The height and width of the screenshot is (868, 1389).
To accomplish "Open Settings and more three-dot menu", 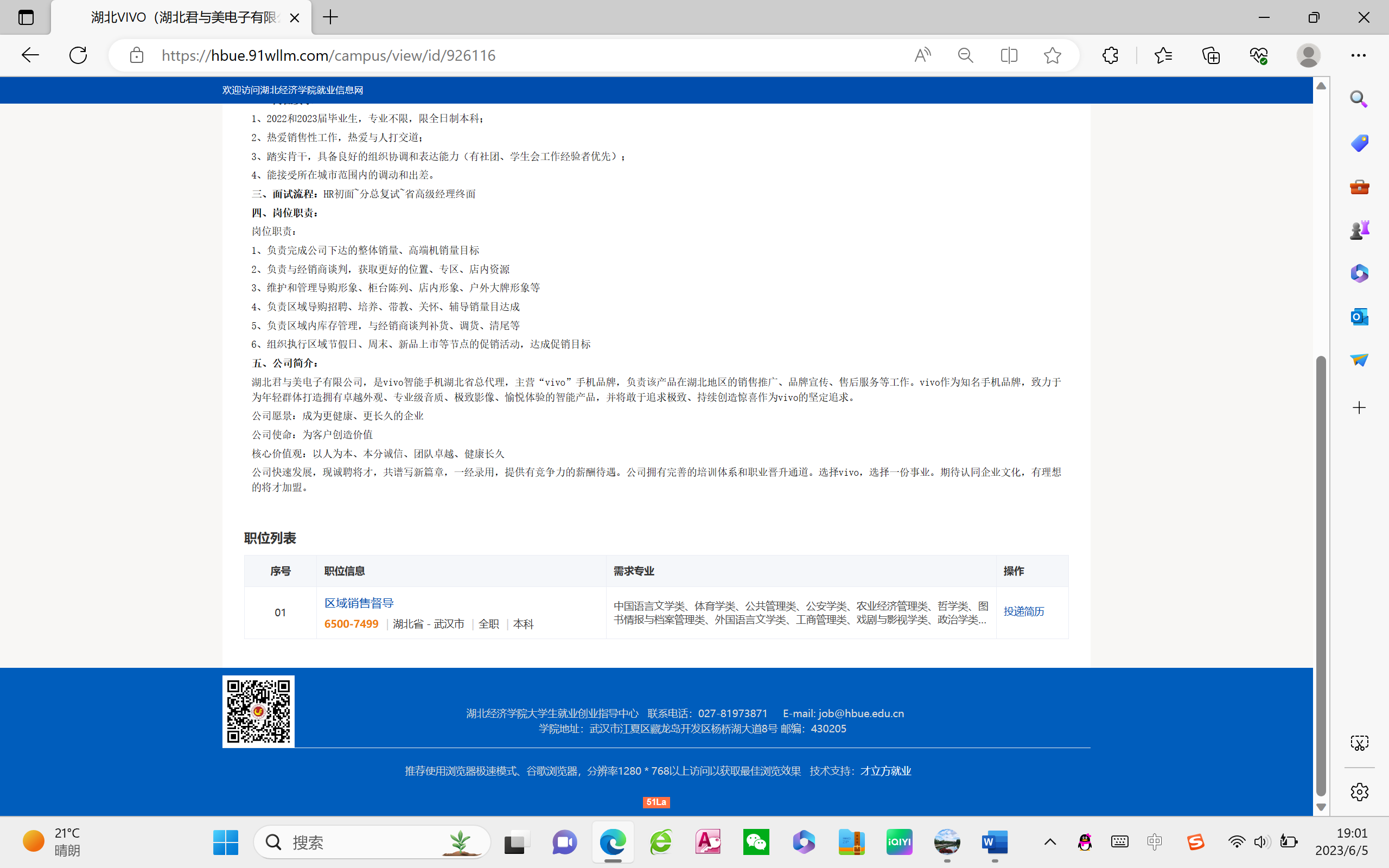I will click(x=1358, y=55).
